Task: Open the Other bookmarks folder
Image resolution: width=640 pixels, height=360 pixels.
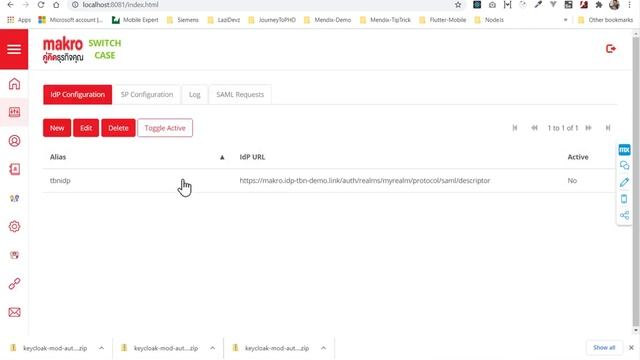Action: click(x=605, y=20)
